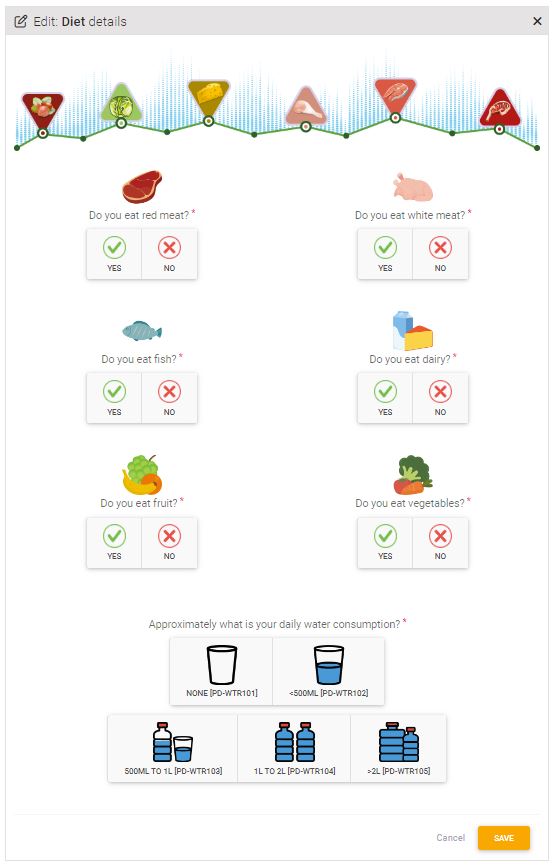Click the Cancel link
Screen dimensions: 554x866
click(451, 838)
